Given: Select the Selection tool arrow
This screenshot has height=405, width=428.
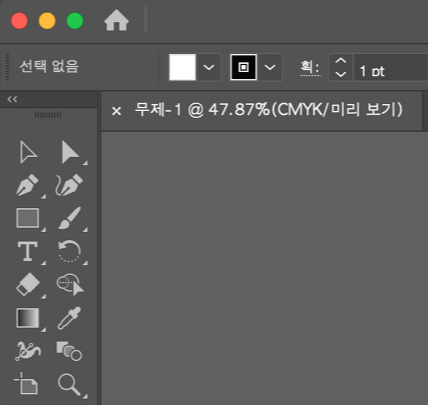Looking at the screenshot, I should tap(28, 152).
